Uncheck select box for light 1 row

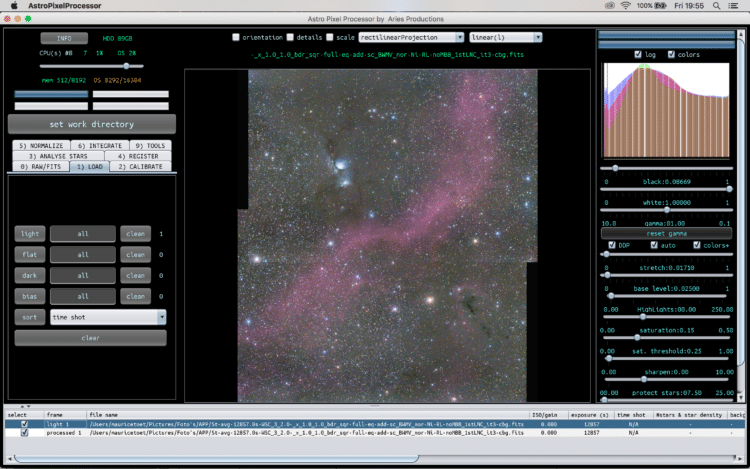point(24,424)
